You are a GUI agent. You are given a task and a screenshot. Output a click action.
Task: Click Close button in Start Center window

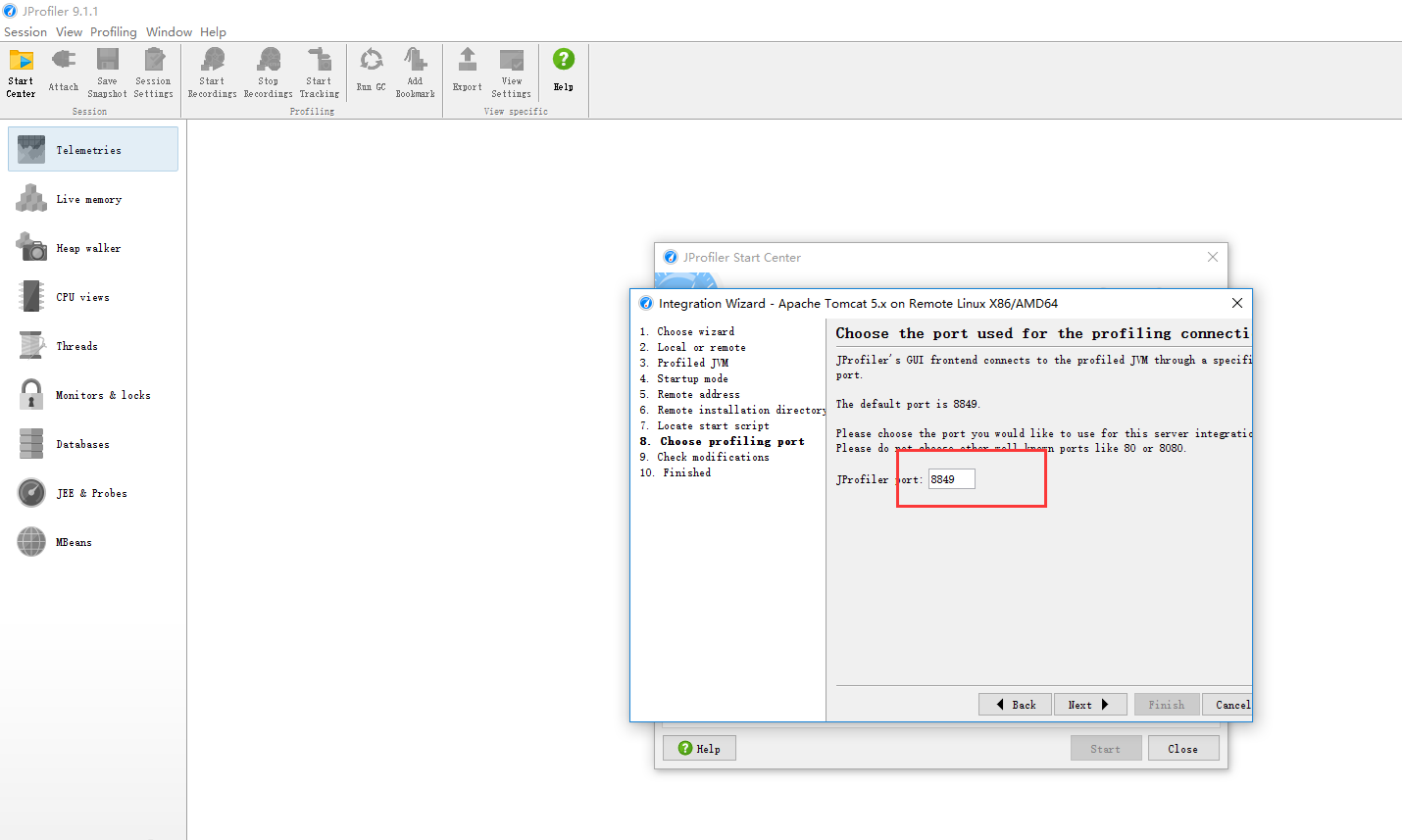click(1182, 749)
